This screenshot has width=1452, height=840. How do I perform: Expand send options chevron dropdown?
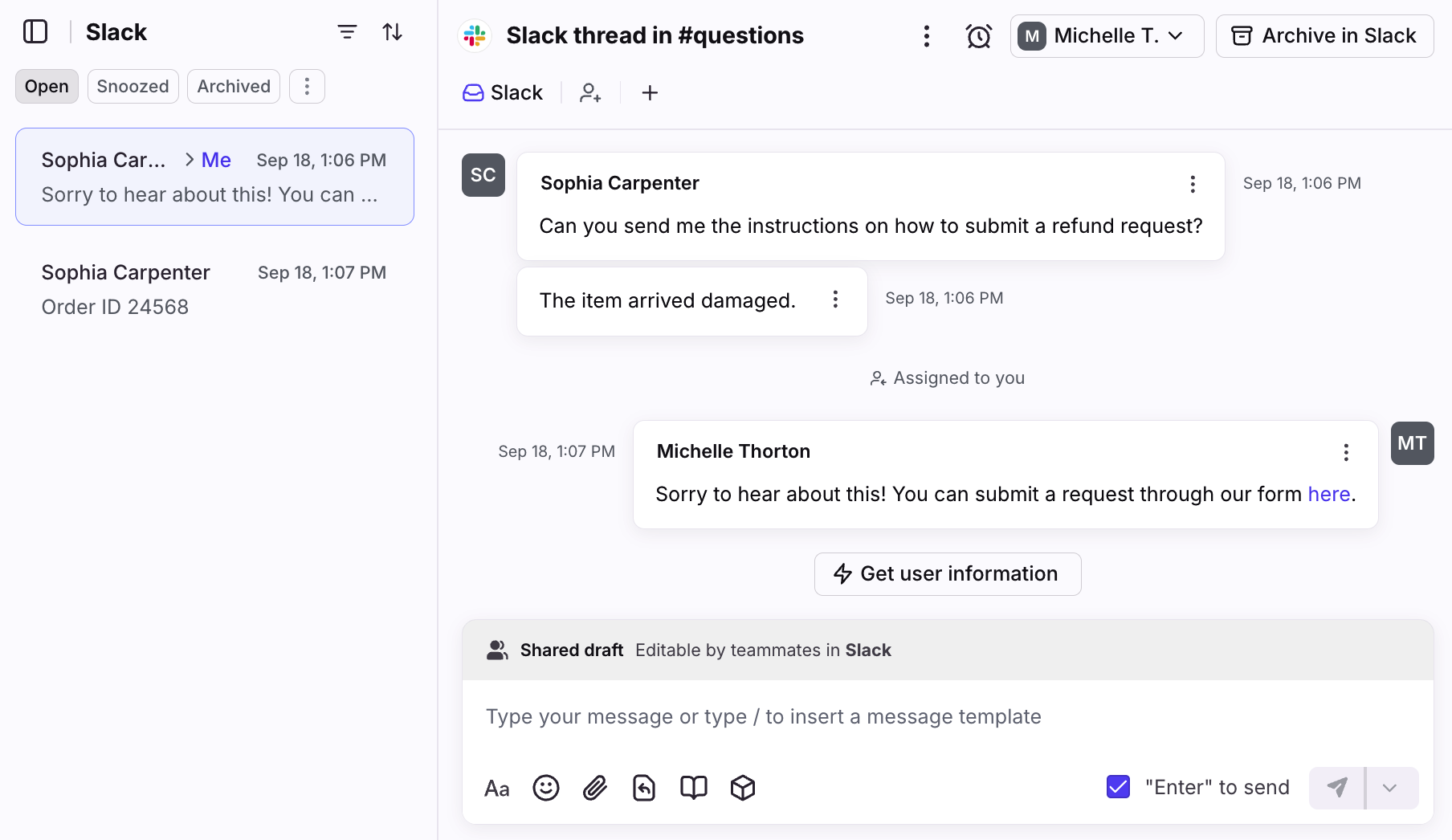(1390, 788)
